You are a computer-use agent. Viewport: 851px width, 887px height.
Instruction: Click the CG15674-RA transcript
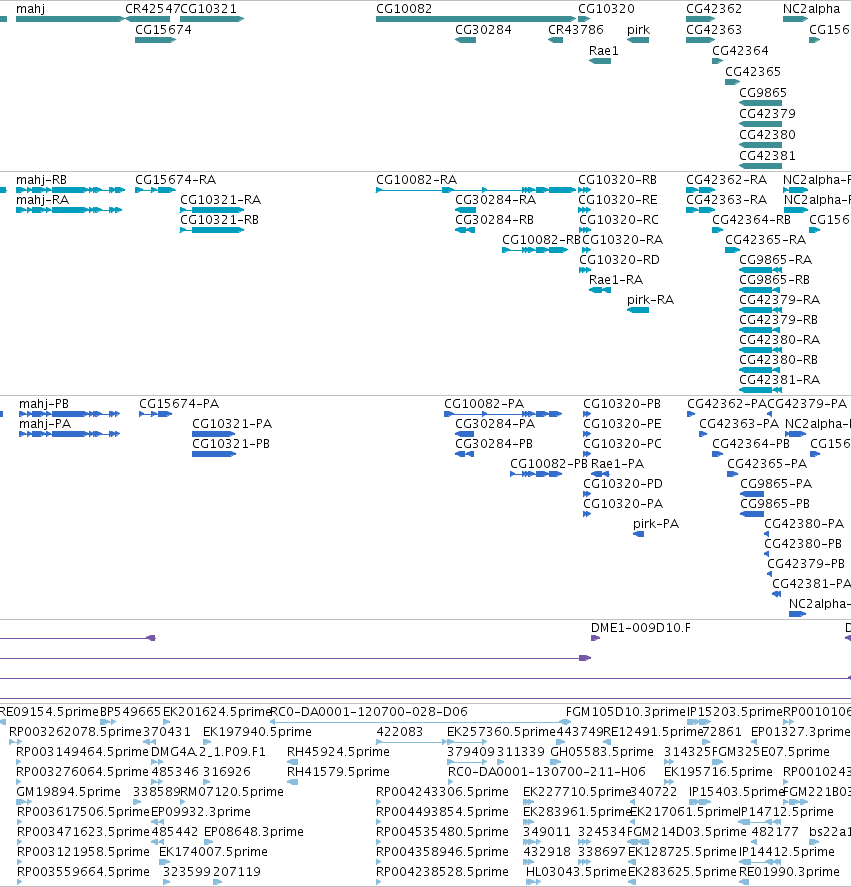click(x=156, y=190)
